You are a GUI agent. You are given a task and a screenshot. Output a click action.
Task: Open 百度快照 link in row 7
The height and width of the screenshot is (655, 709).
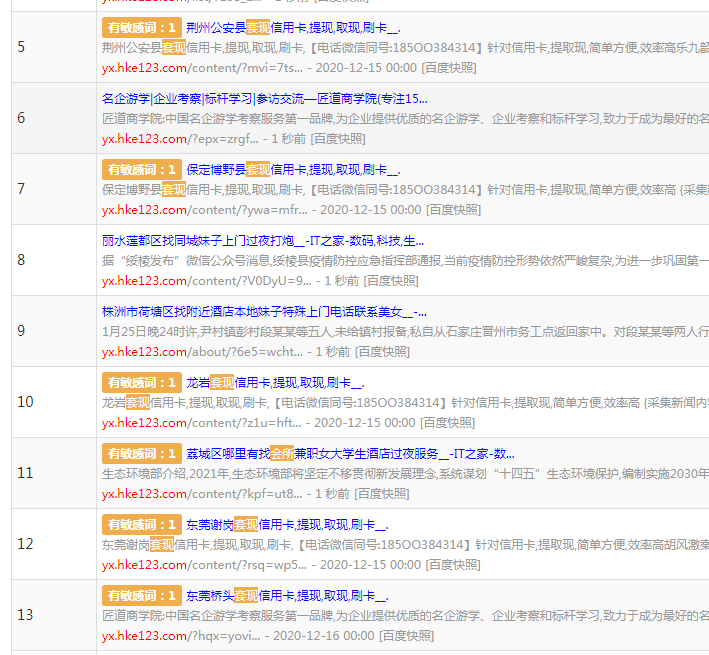pos(454,210)
